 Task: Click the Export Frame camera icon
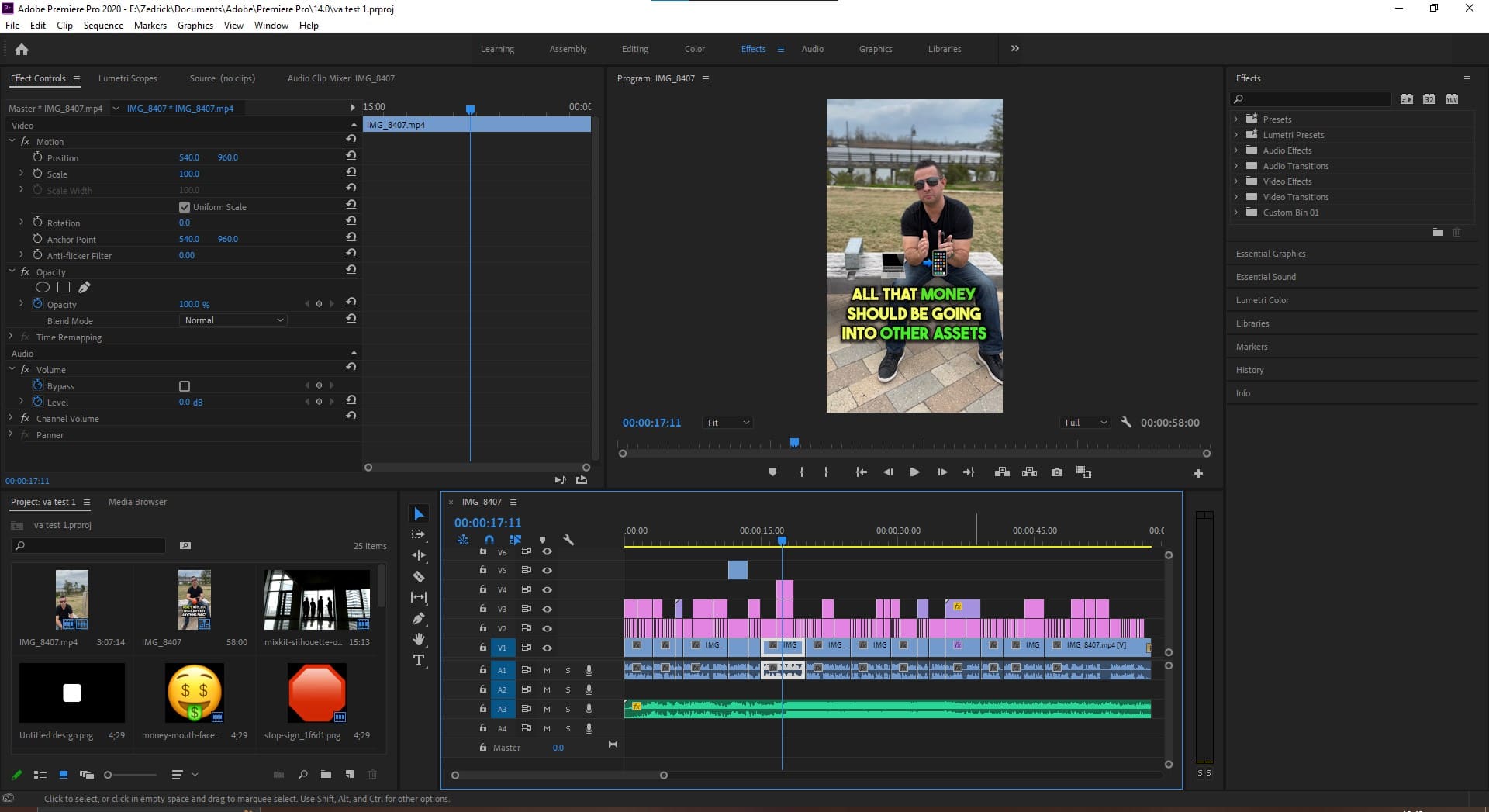coord(1056,472)
